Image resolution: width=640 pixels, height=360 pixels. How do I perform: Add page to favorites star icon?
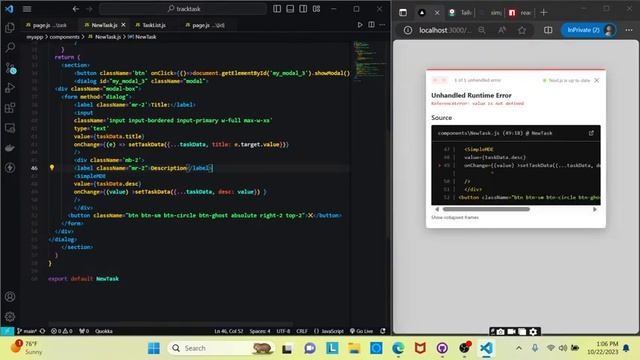pos(522,30)
